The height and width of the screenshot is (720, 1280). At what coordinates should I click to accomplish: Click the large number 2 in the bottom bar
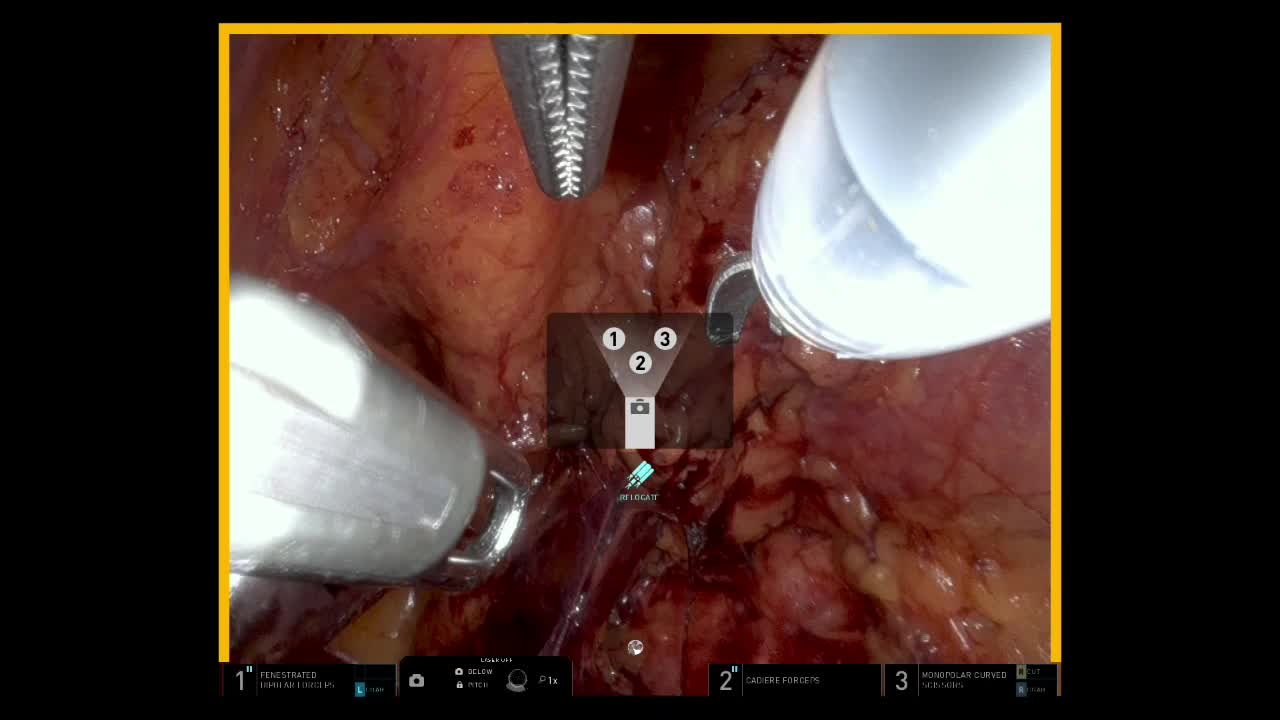727,681
